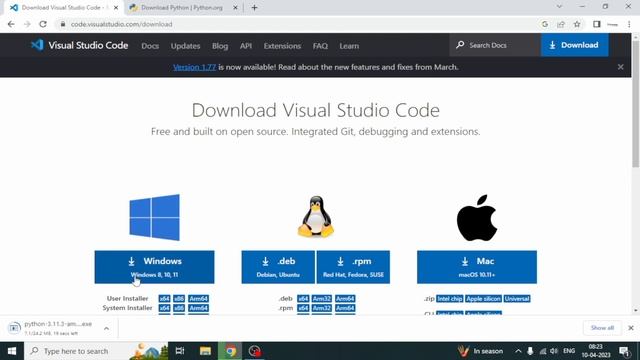Screen dimensions: 640x360
Task: Bookmark this page with the star
Action: pyautogui.click(x=577, y=24)
